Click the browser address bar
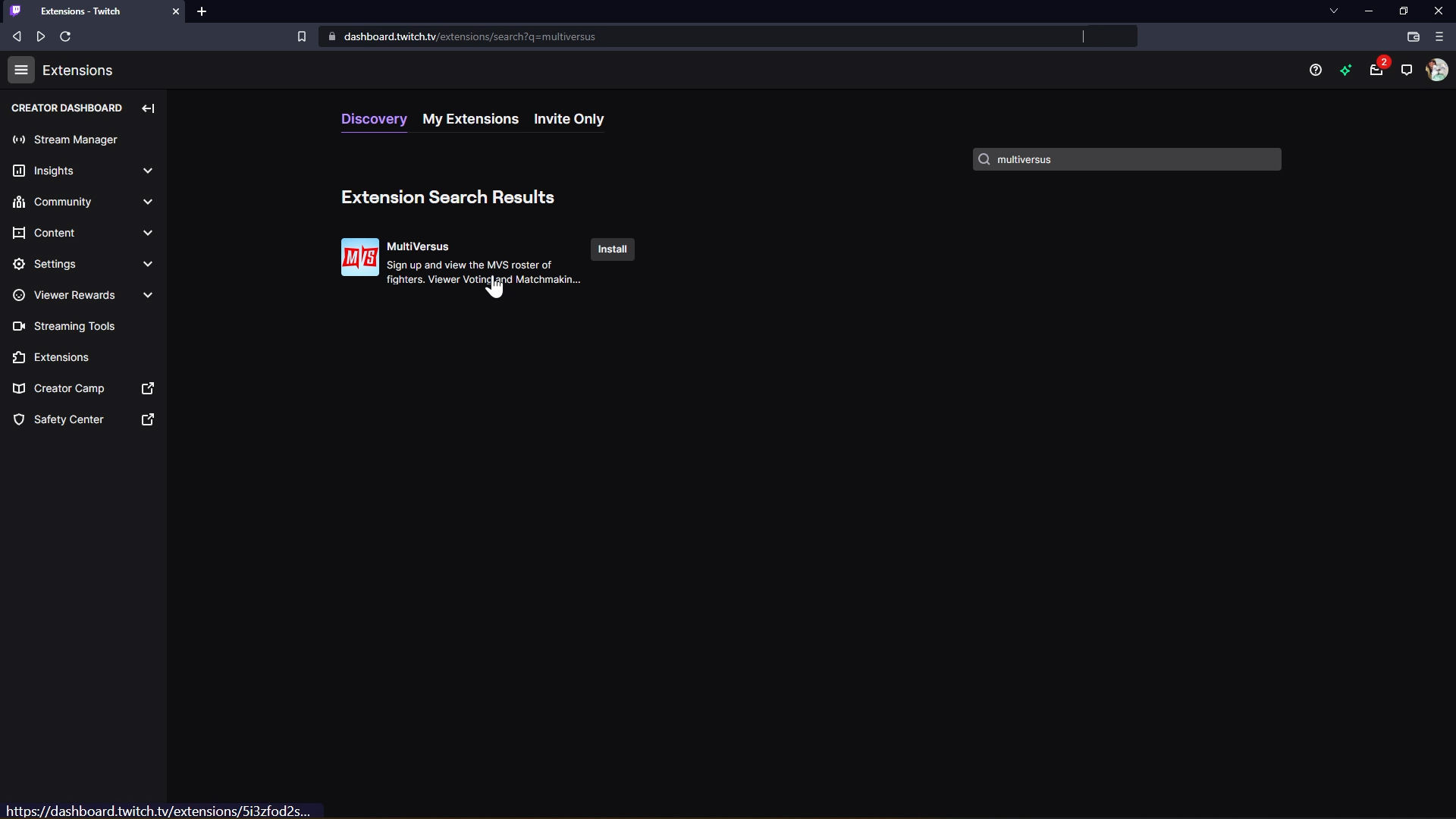Image resolution: width=1456 pixels, height=819 pixels. point(728,36)
